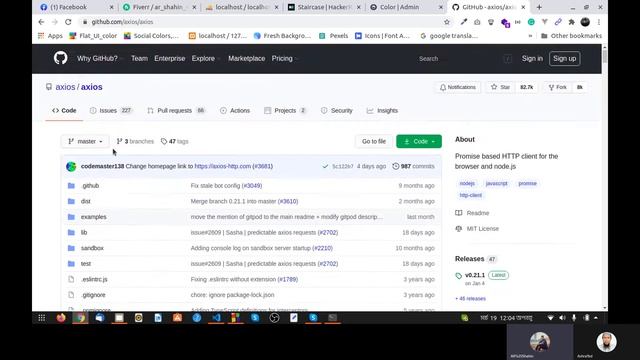Switch to the Code tab

tap(64, 111)
